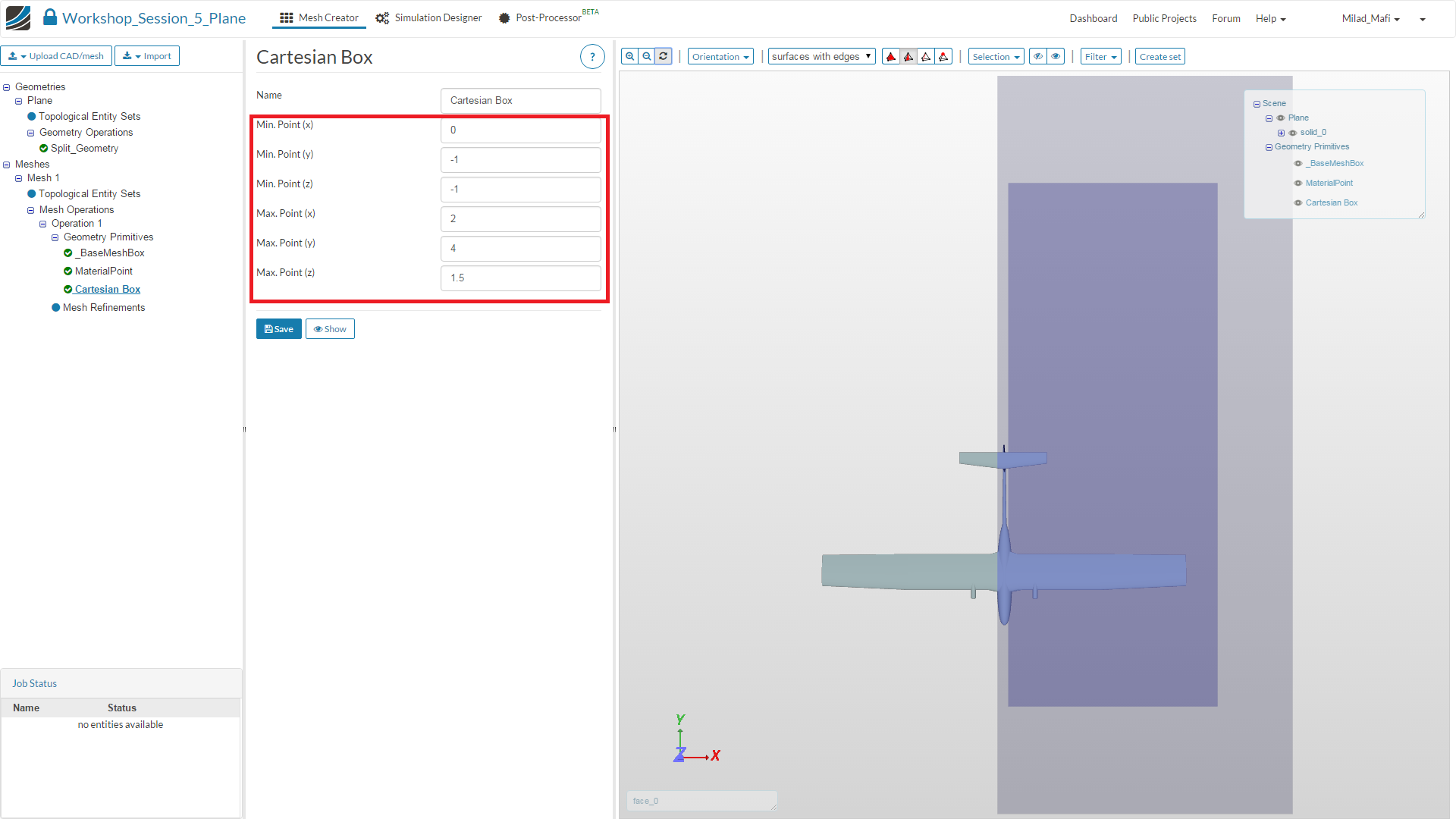Click the hide selection crossed-eye icon
The image size is (1456, 819).
pyautogui.click(x=1038, y=57)
